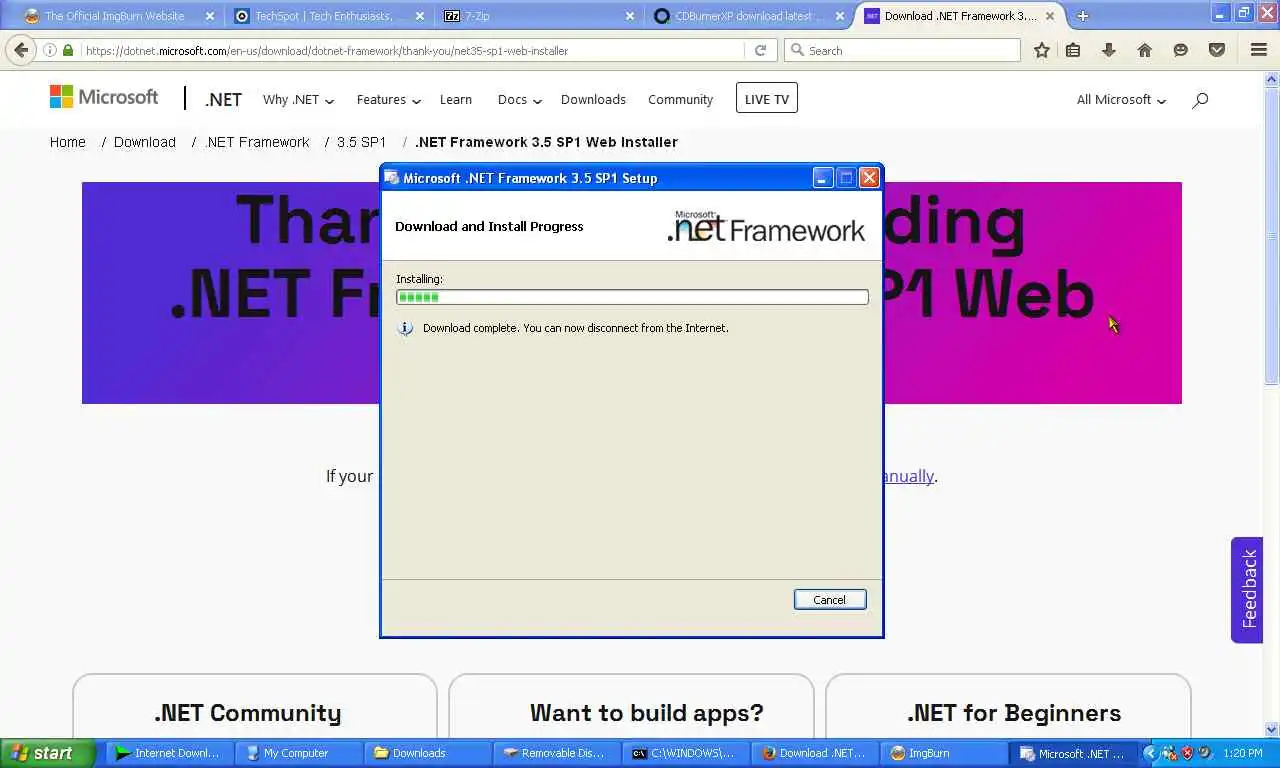Minimize the .NET Framework Setup dialog

pyautogui.click(x=822, y=178)
